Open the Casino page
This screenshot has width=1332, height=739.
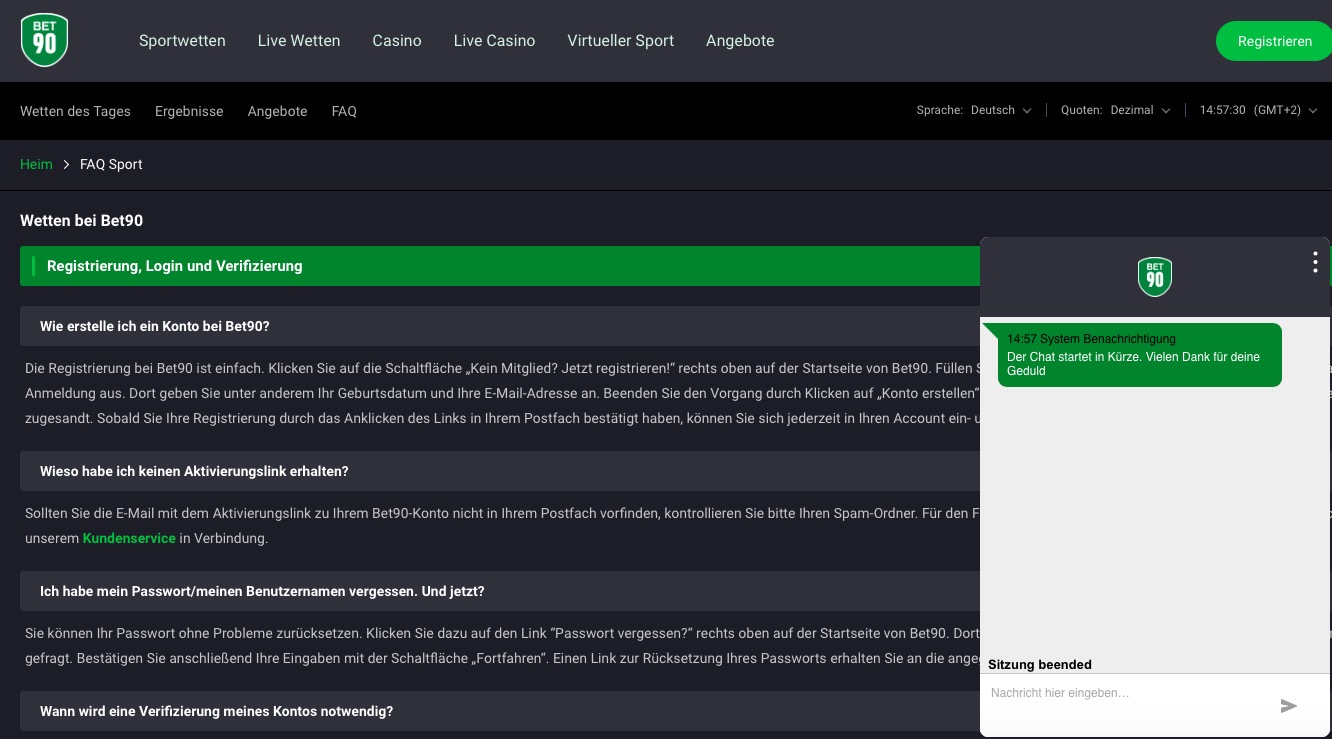pos(397,41)
